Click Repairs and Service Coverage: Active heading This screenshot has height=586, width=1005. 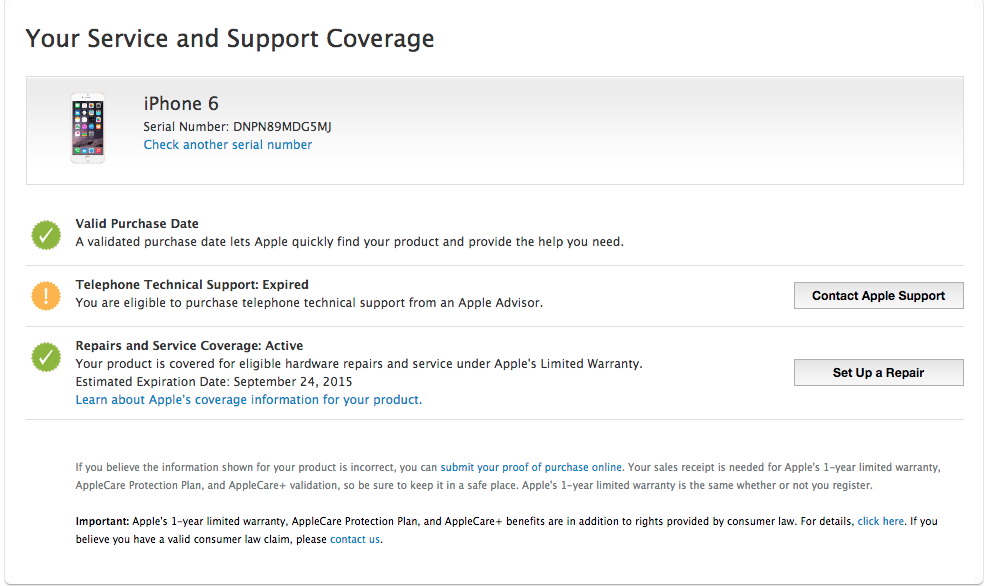[189, 346]
